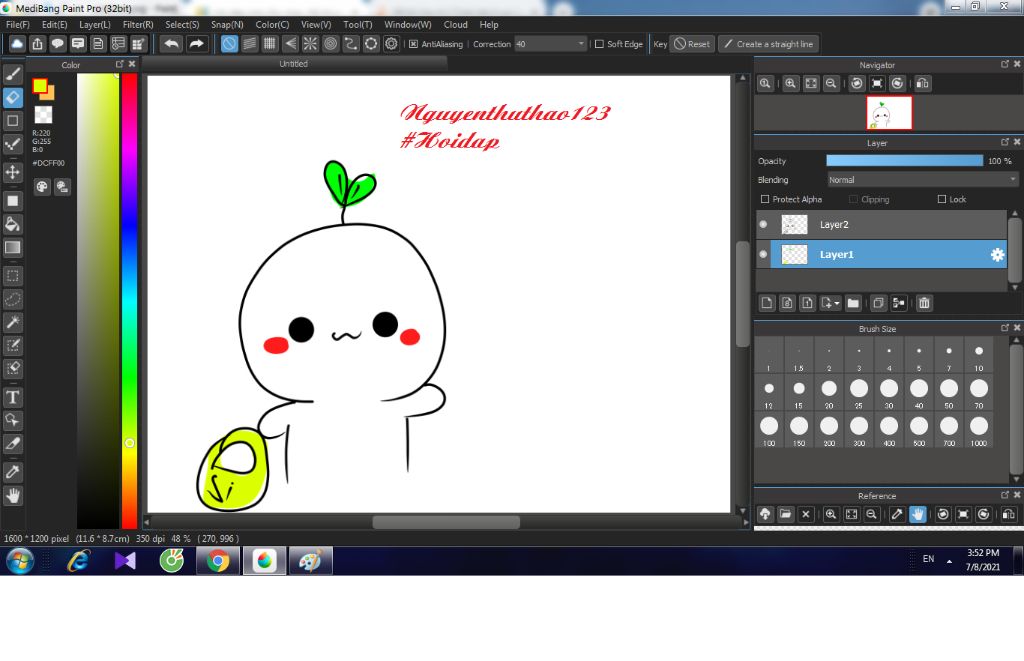Delete layer using the trash icon
The image size is (1024, 661).
point(925,303)
